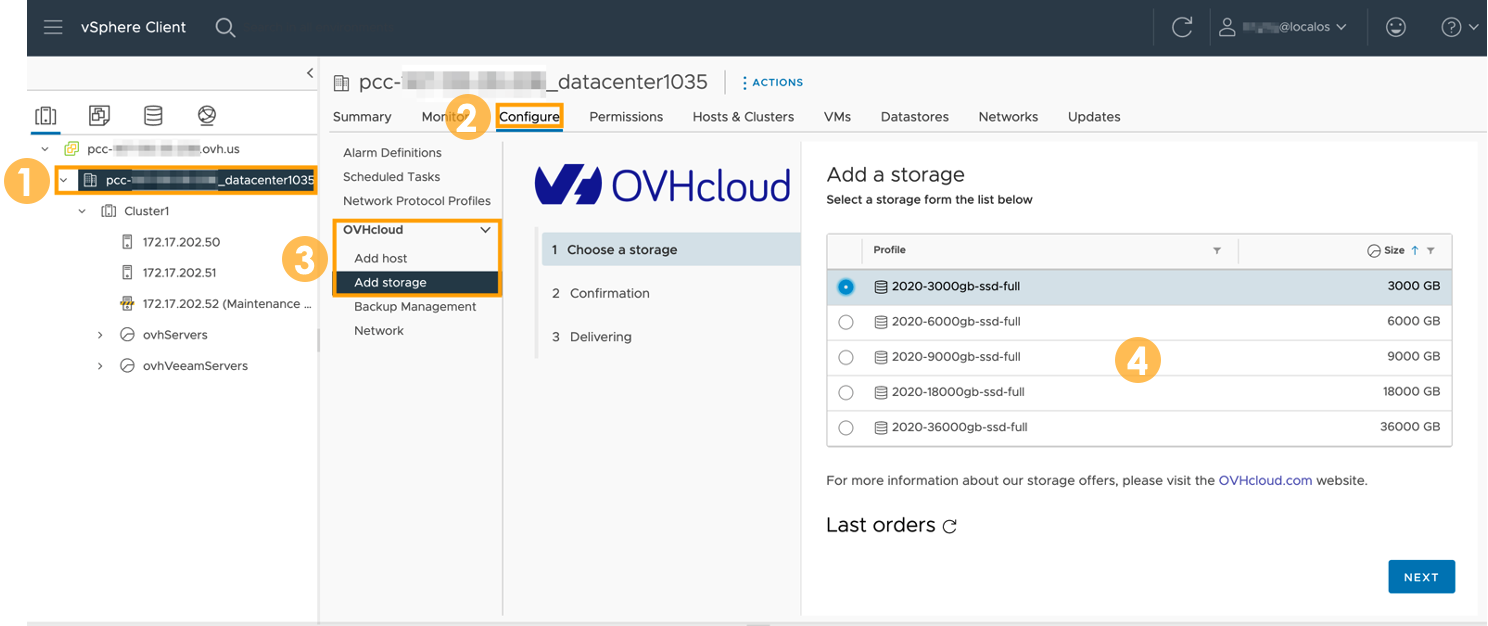Click the search magnifier icon
Viewport: 1488px width, 626px height.
pyautogui.click(x=226, y=27)
